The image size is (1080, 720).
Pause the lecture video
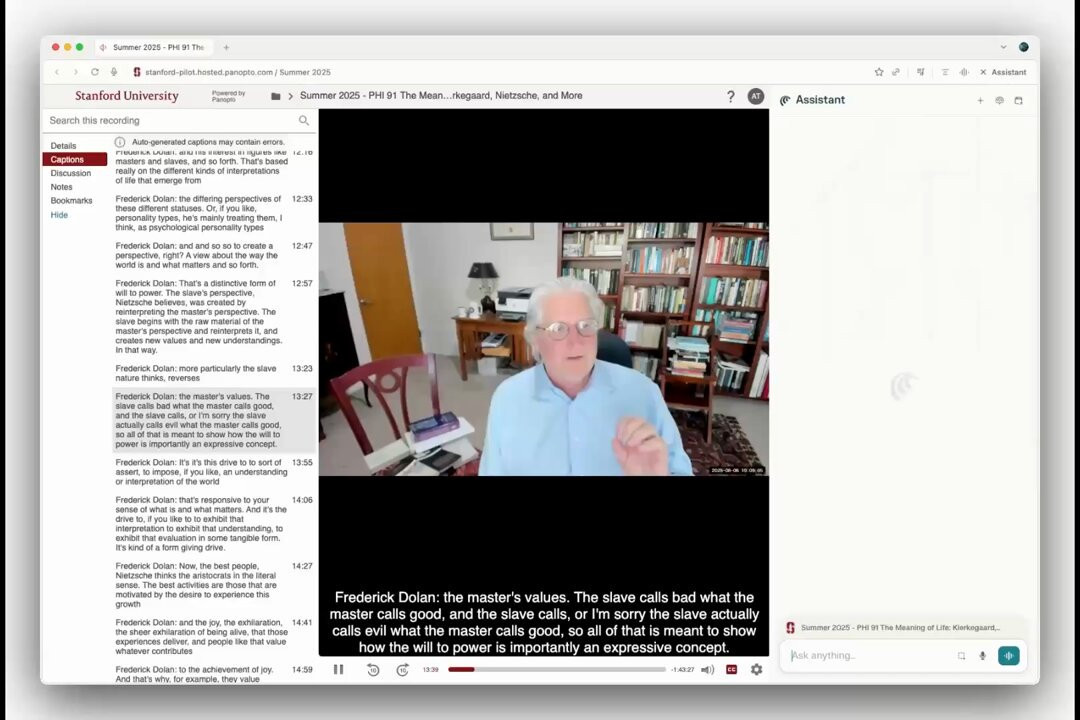338,670
